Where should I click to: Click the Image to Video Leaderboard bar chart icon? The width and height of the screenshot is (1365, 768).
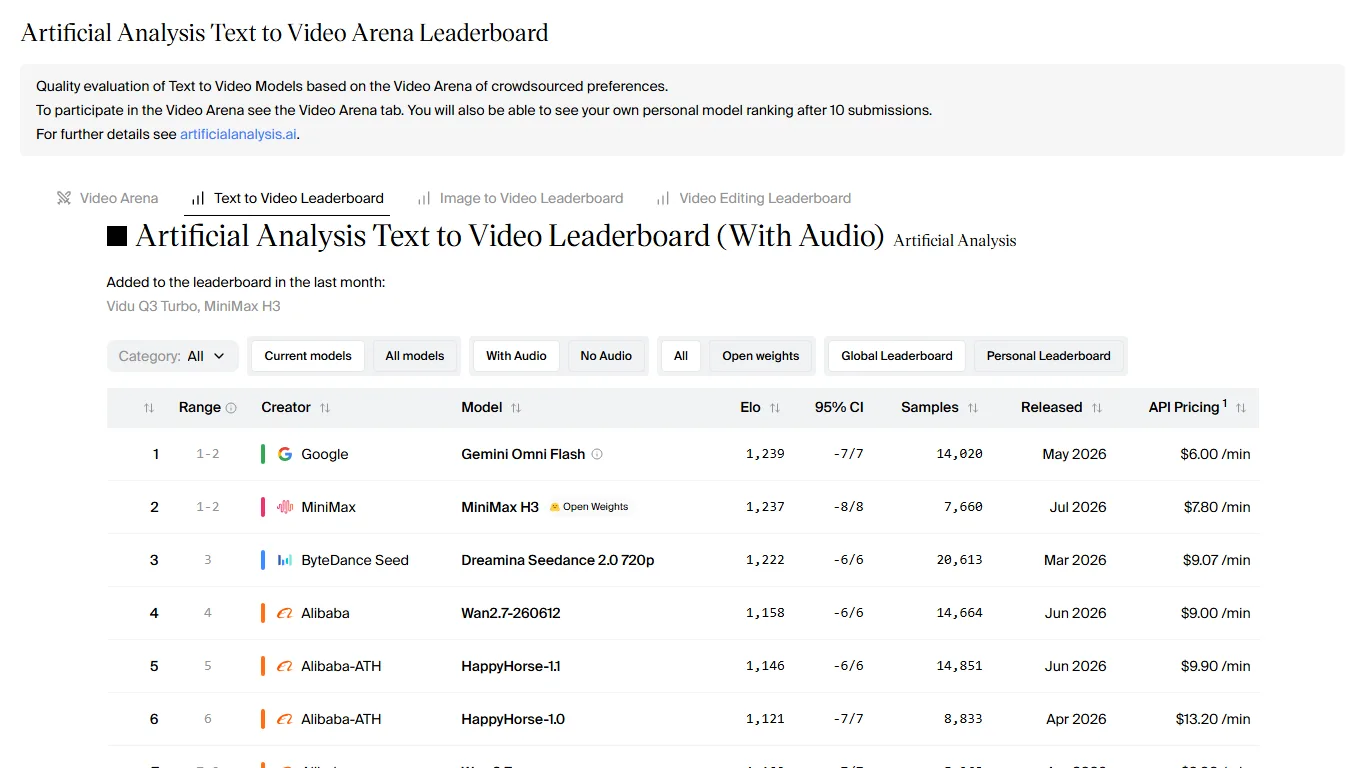(424, 198)
